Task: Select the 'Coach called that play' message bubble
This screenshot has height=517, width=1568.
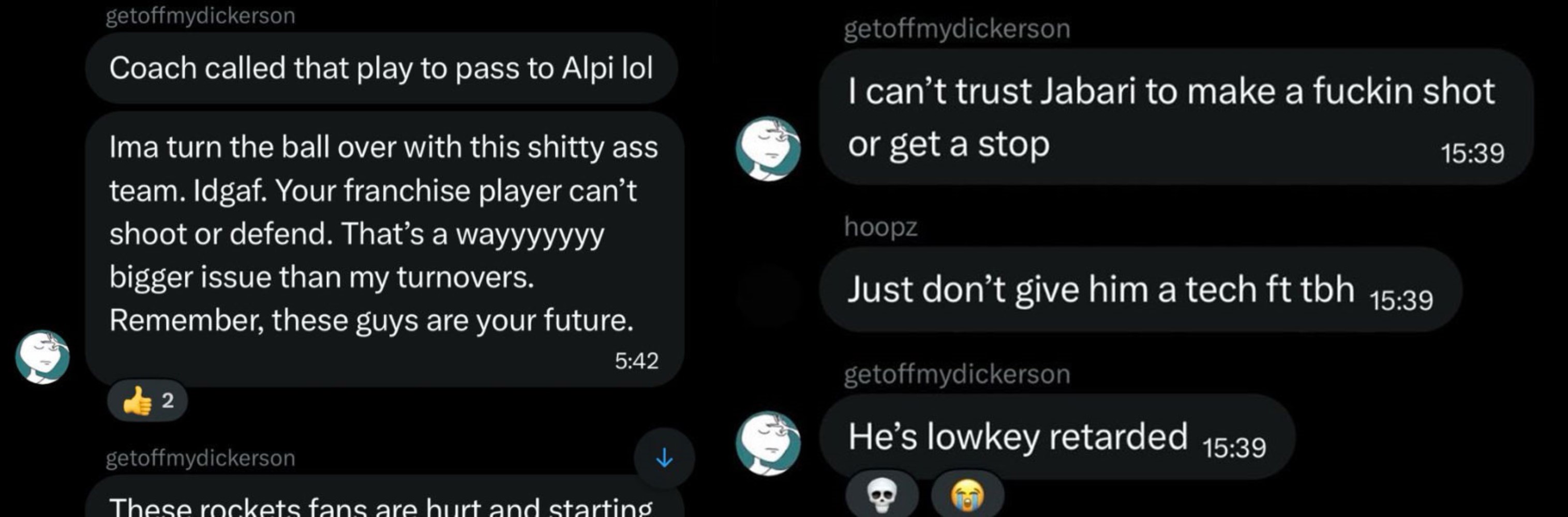Action: tap(382, 68)
